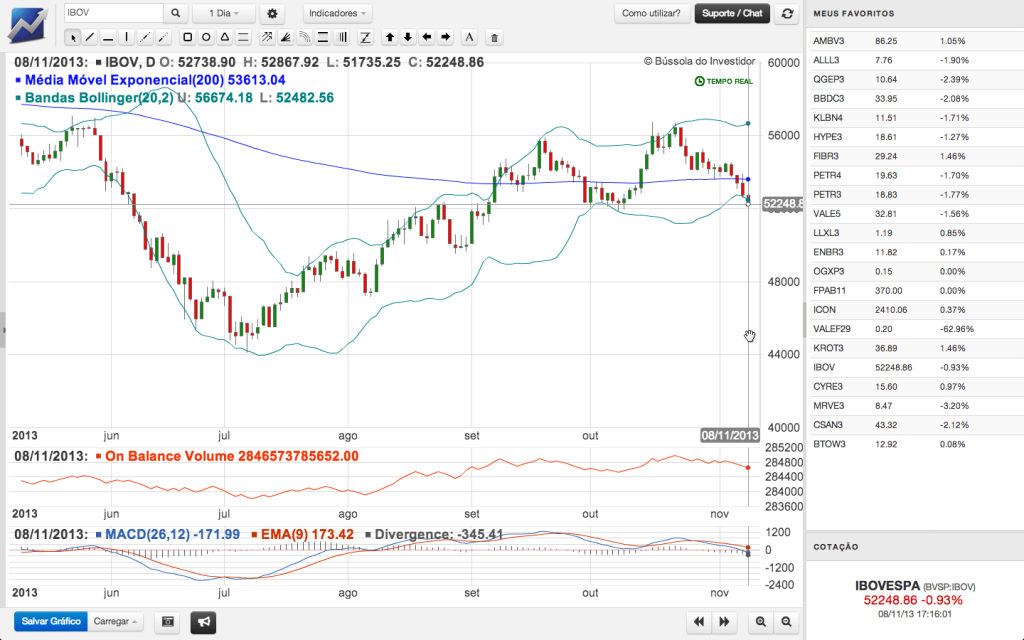
Task: Zoom in on the chart
Action: pos(761,622)
